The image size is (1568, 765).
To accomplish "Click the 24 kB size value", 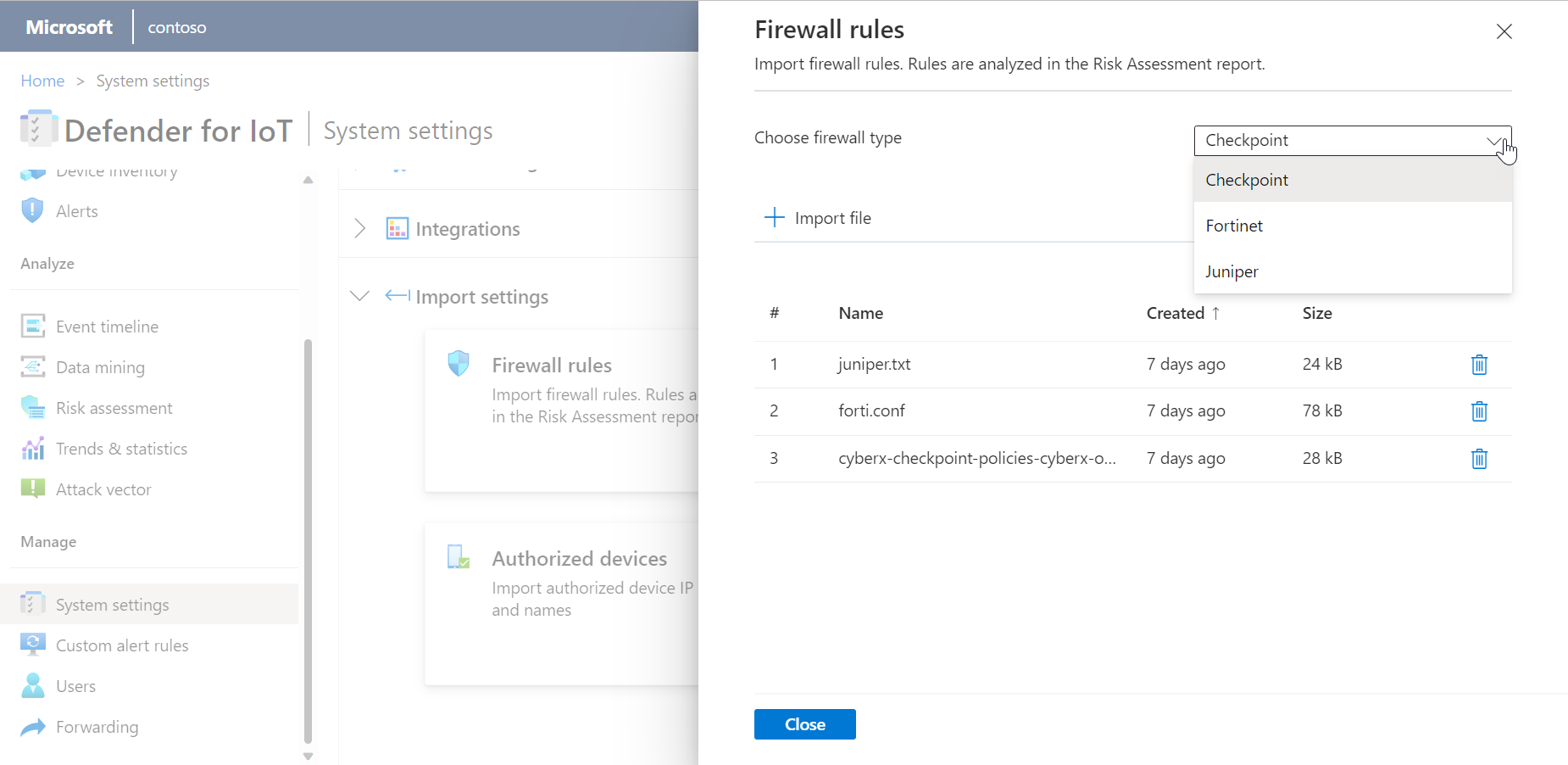I will tap(1322, 364).
